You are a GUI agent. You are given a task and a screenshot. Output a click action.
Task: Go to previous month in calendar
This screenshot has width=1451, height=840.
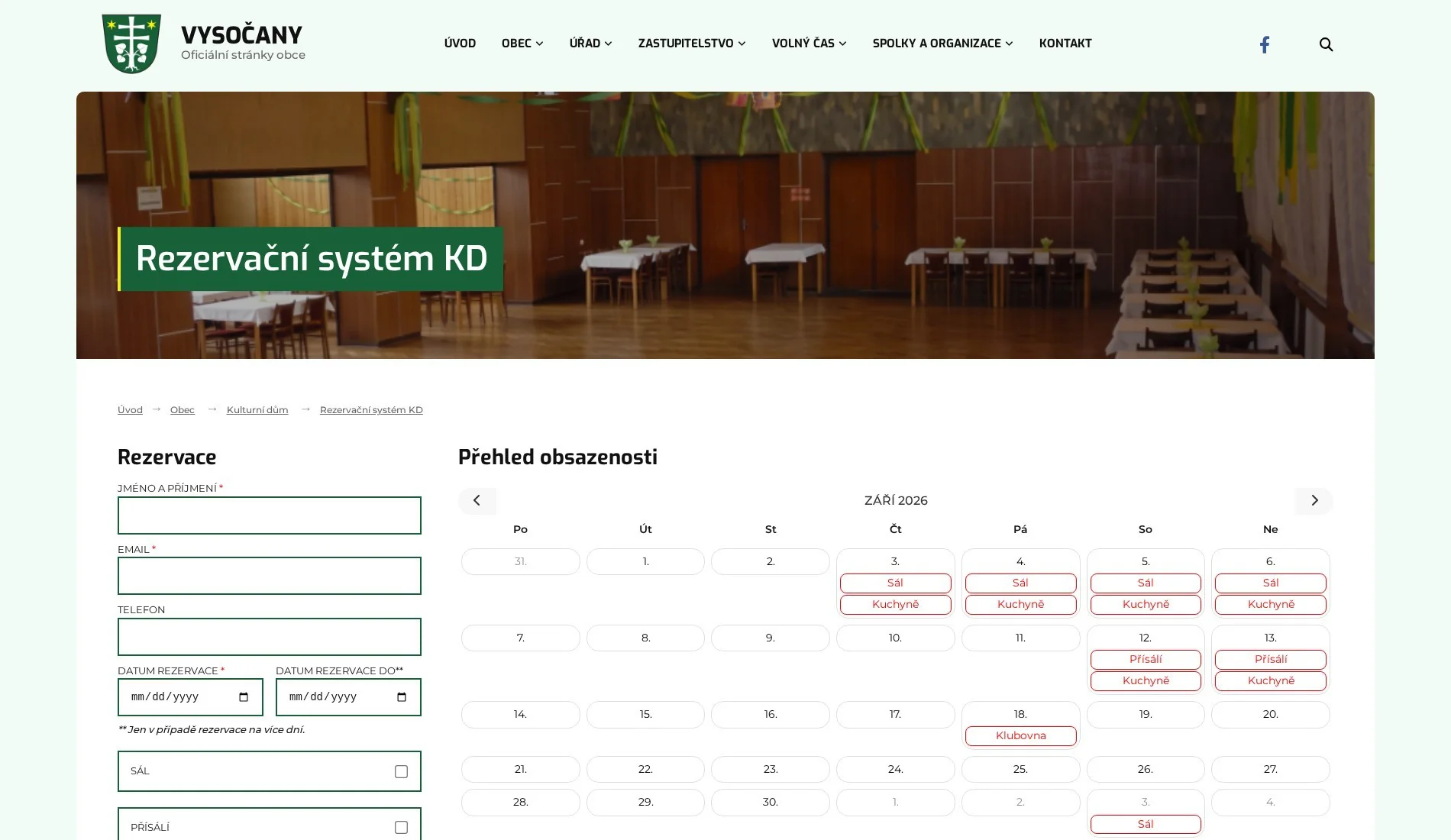point(477,500)
